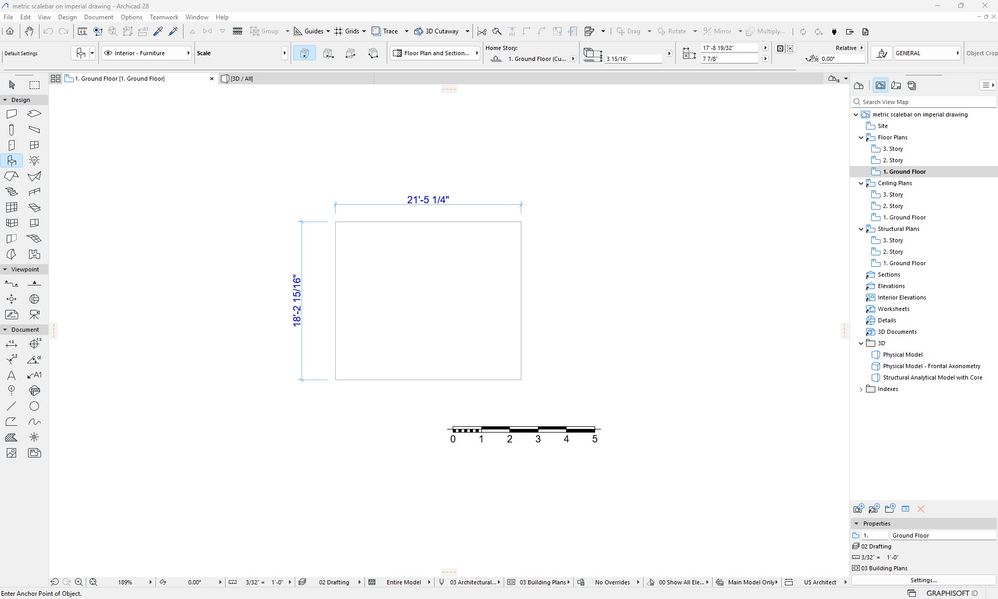Image resolution: width=998 pixels, height=599 pixels.
Task: Click the delete (red X) icon in Navigator
Action: (x=920, y=509)
